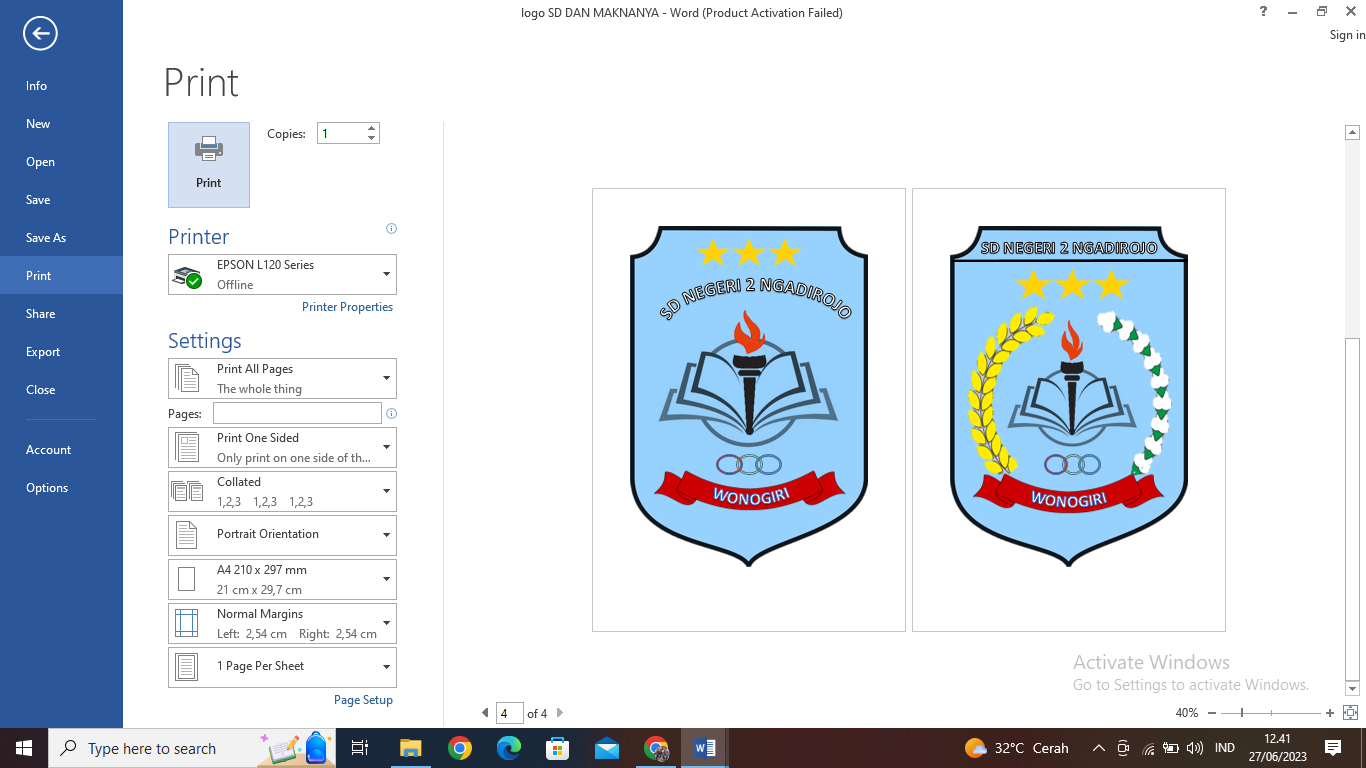Open File Explorer from the taskbar
Viewport: 1366px width, 768px height.
[410, 748]
